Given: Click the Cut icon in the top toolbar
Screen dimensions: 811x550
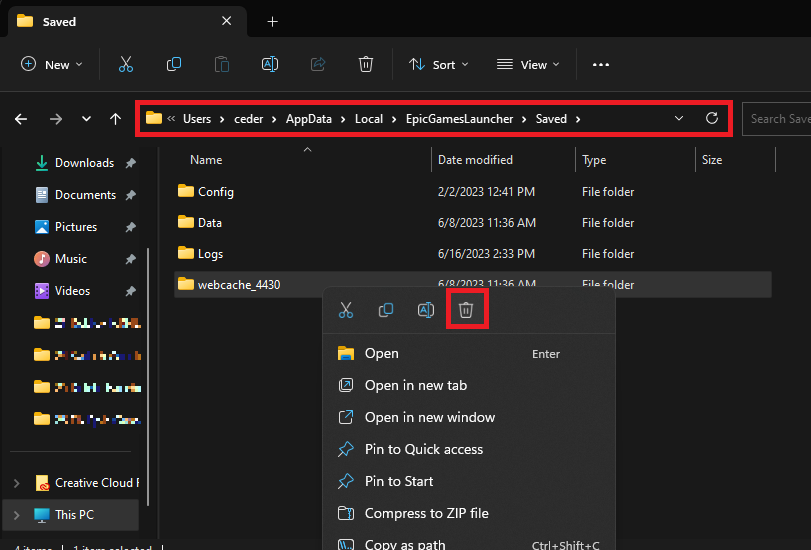Looking at the screenshot, I should [126, 64].
